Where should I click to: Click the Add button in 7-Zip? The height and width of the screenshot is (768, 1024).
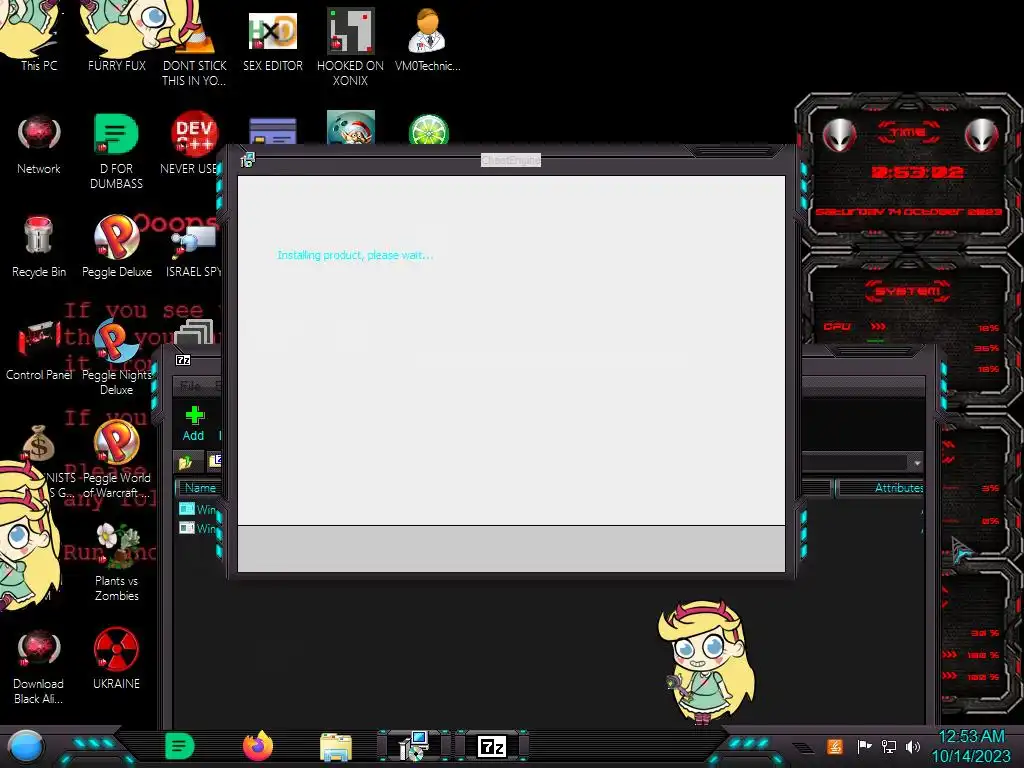pyautogui.click(x=193, y=424)
